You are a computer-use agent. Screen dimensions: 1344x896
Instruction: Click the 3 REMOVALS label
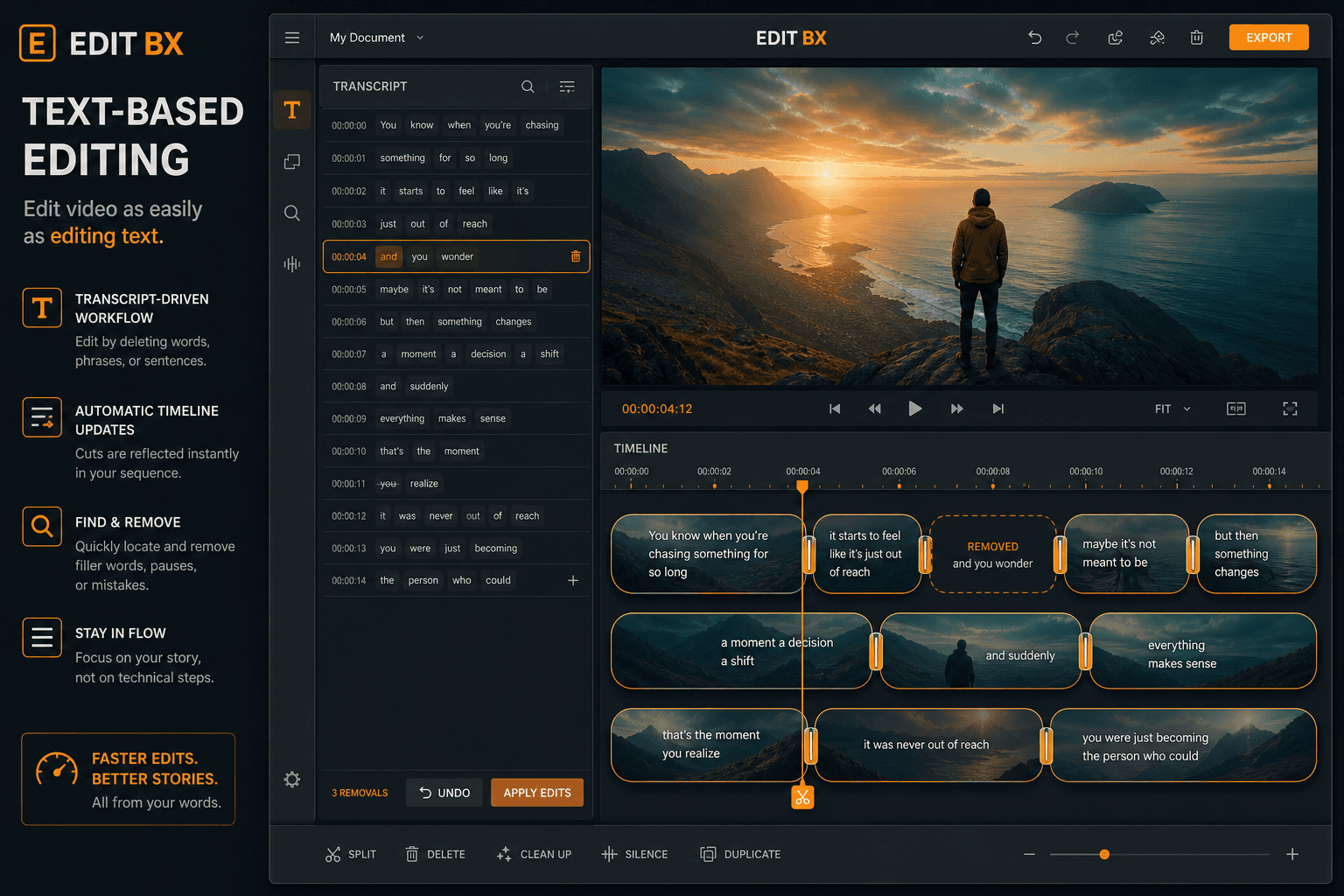coord(360,793)
